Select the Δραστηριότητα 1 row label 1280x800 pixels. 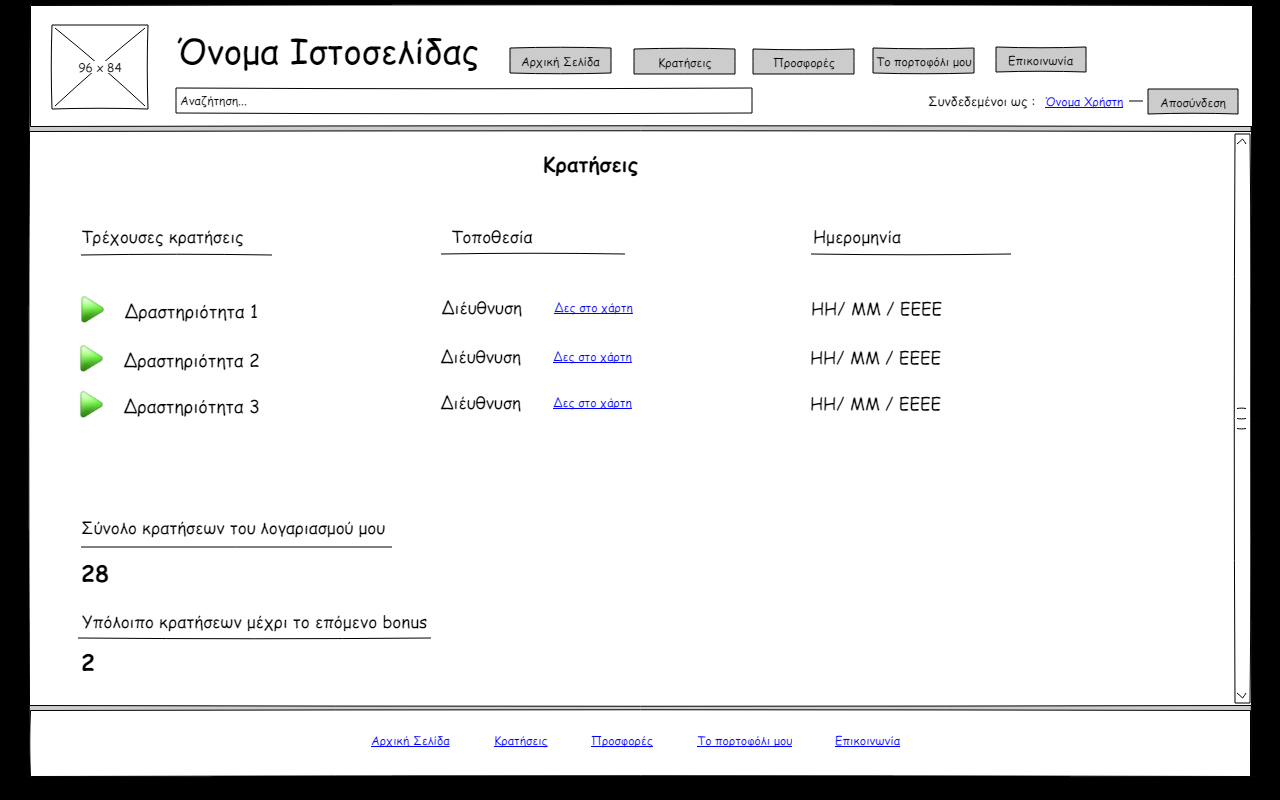pyautogui.click(x=191, y=312)
